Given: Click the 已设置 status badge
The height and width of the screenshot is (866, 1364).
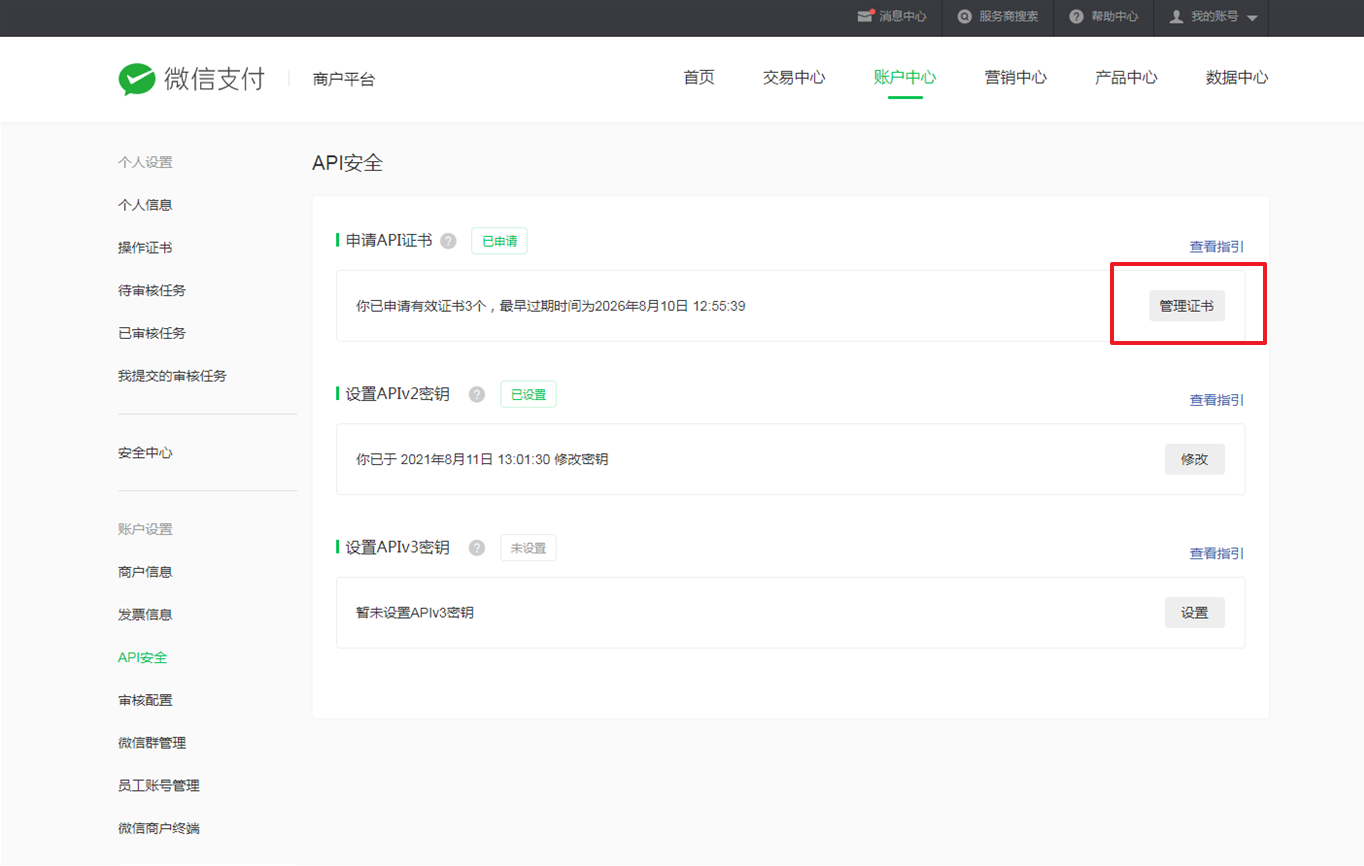Looking at the screenshot, I should [528, 394].
